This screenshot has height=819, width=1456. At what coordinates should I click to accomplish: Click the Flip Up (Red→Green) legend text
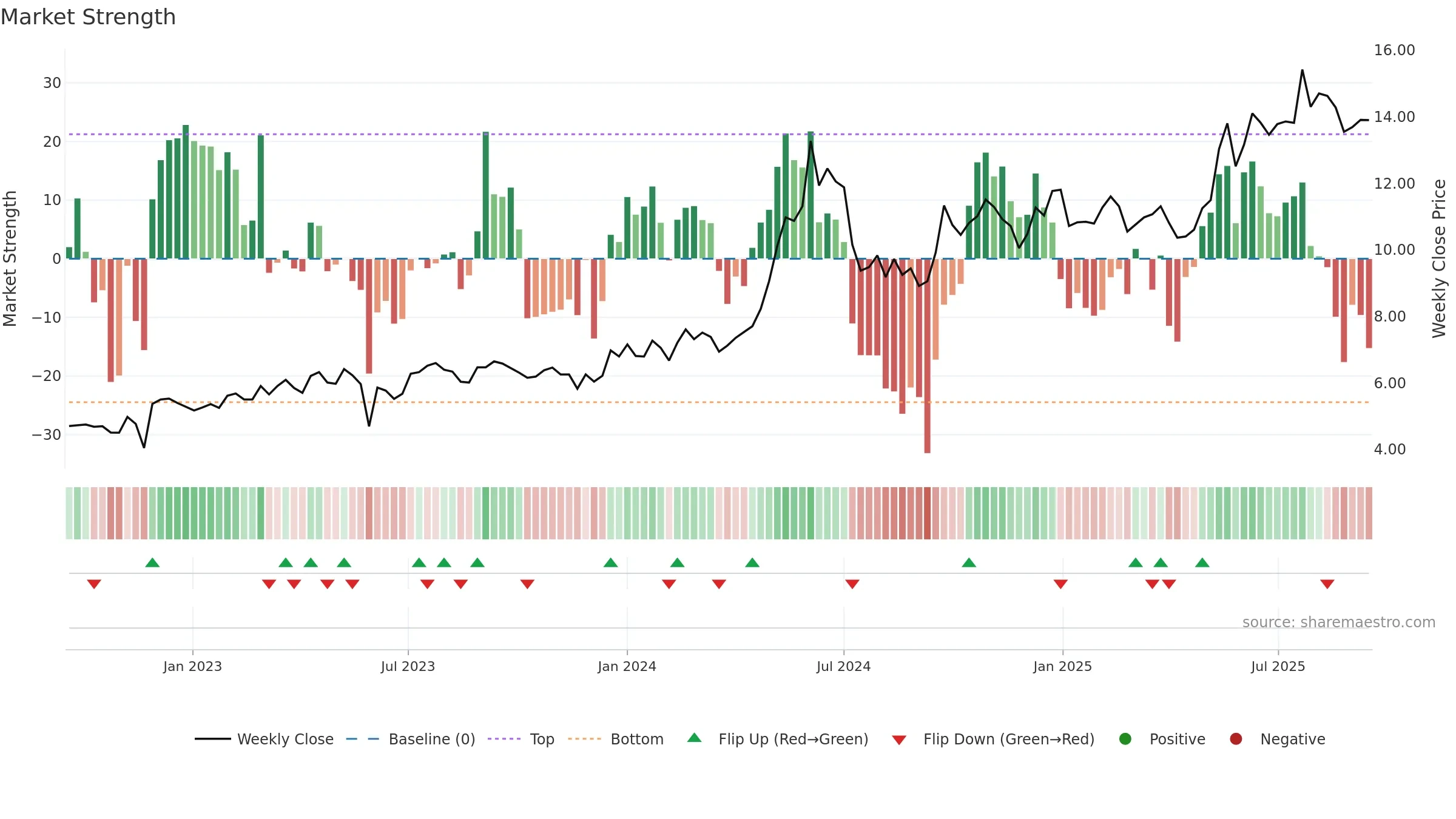(794, 739)
